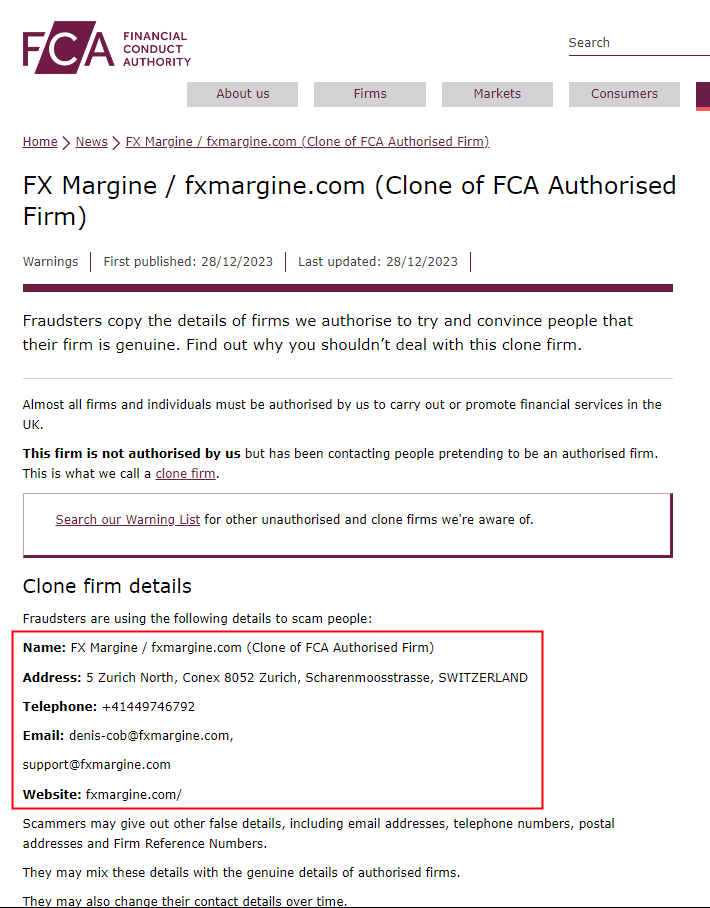710x908 pixels.
Task: Click the support@fxmargine.com email text
Action: [97, 765]
